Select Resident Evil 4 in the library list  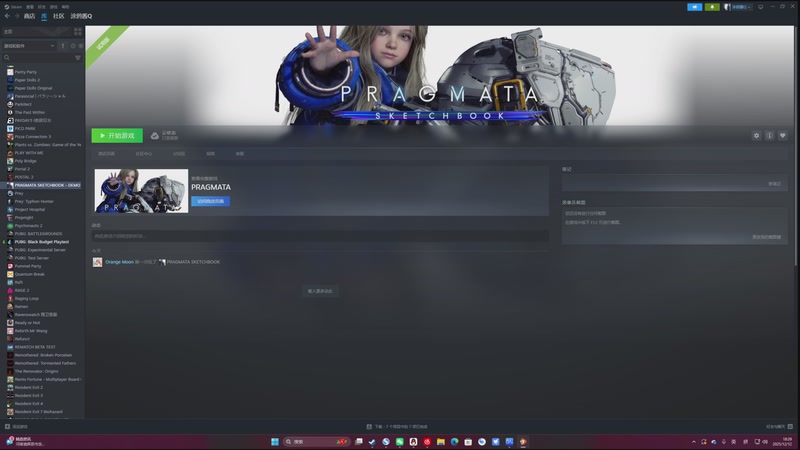coord(29,404)
